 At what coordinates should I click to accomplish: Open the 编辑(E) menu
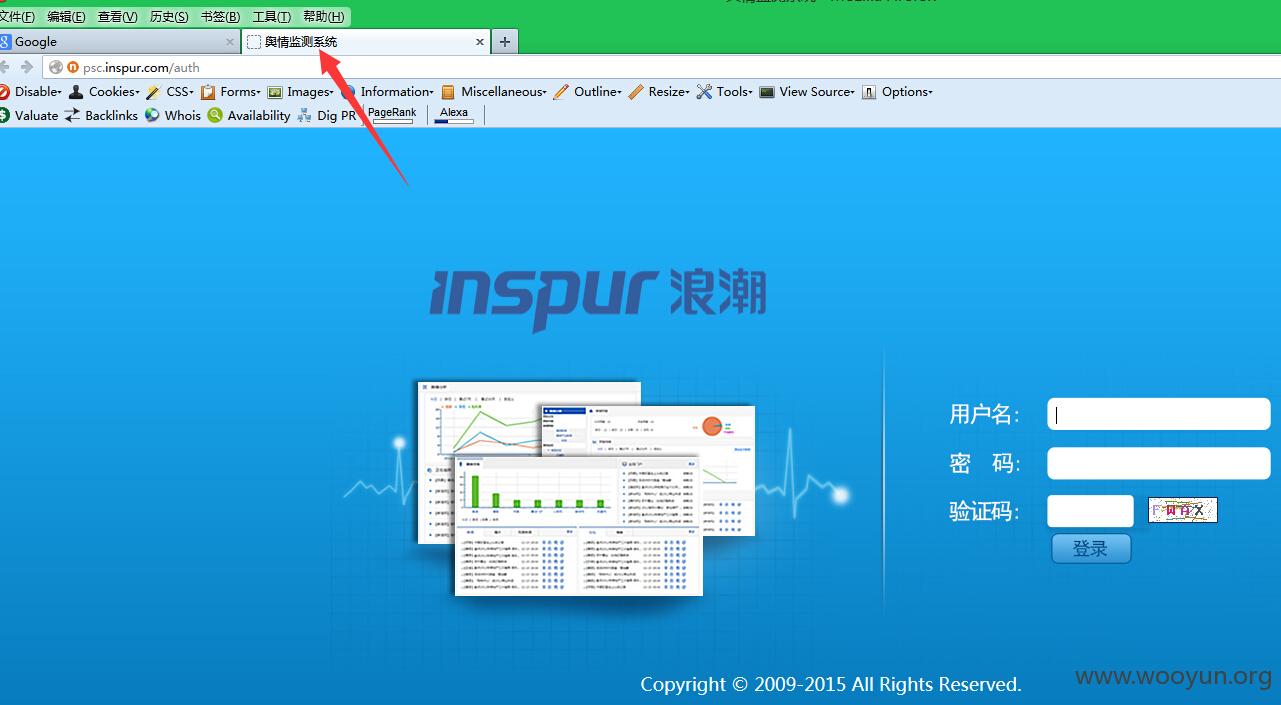tap(66, 16)
